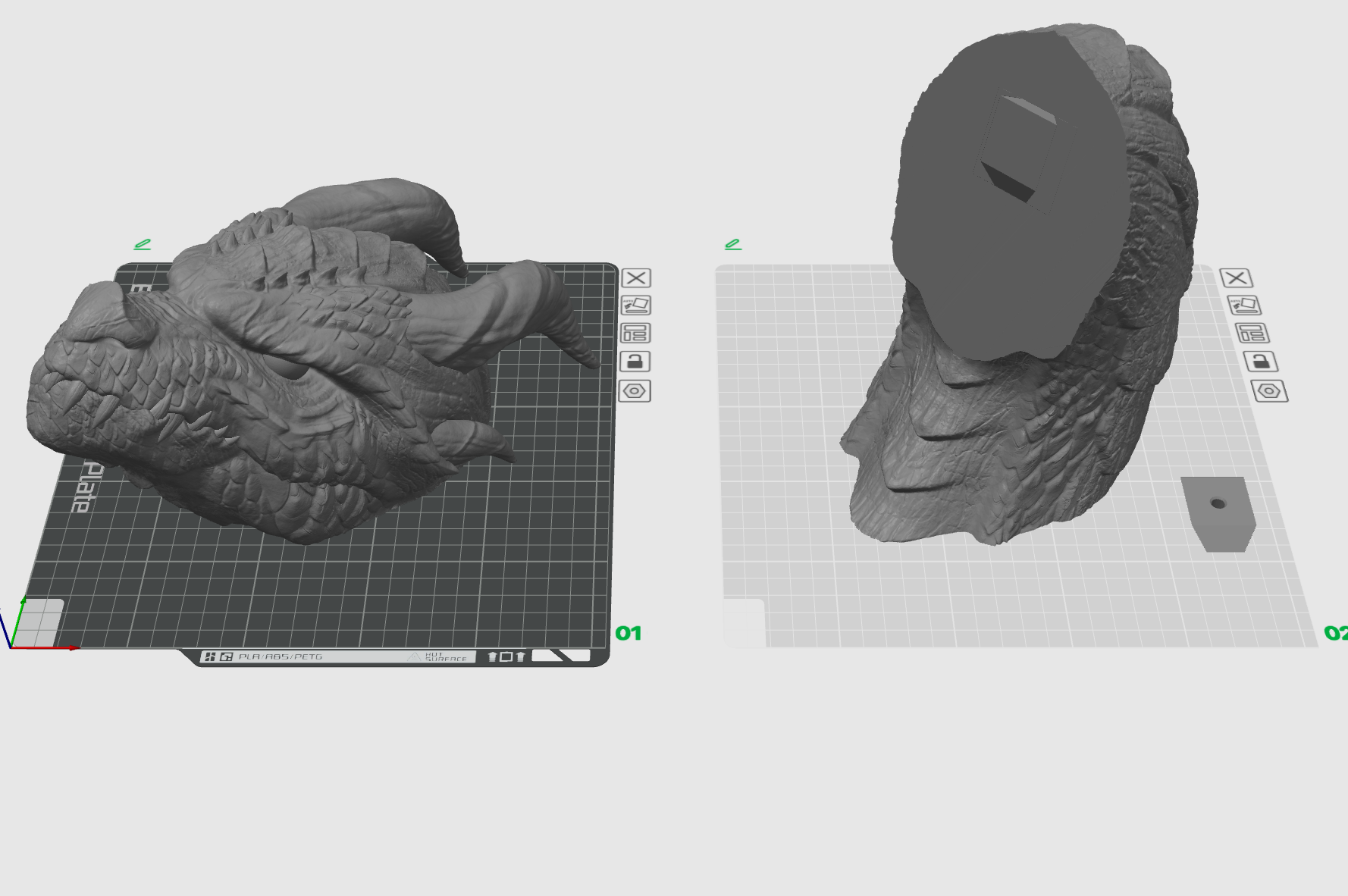1348x896 pixels.
Task: Edit plate 02 name with pencil icon
Action: click(x=732, y=244)
